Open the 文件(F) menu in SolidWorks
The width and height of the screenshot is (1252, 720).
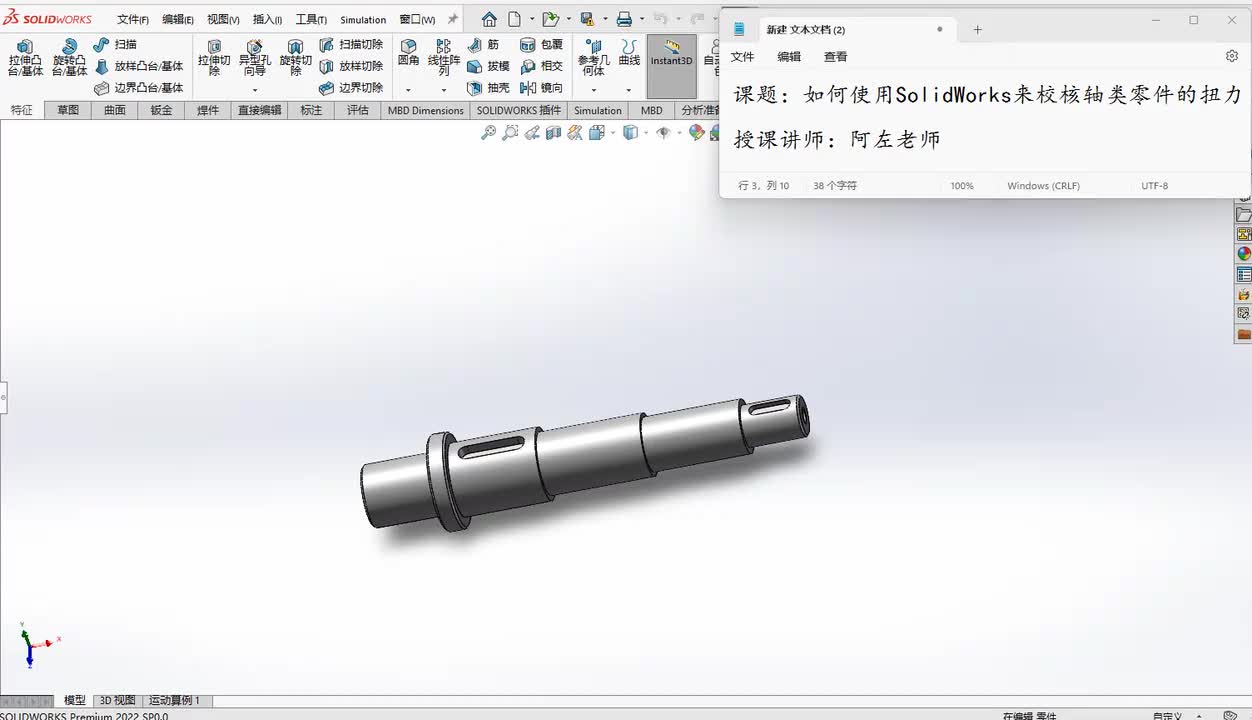coord(133,20)
